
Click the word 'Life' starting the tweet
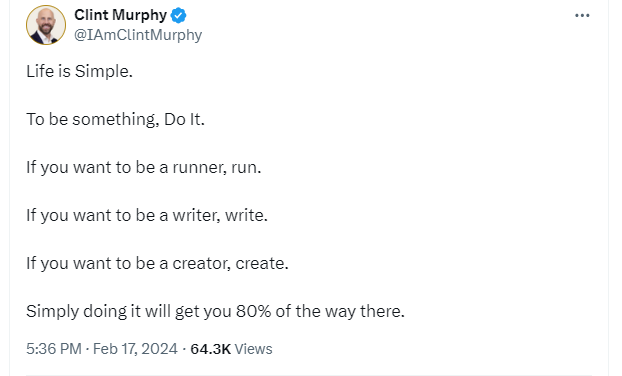[x=40, y=71]
